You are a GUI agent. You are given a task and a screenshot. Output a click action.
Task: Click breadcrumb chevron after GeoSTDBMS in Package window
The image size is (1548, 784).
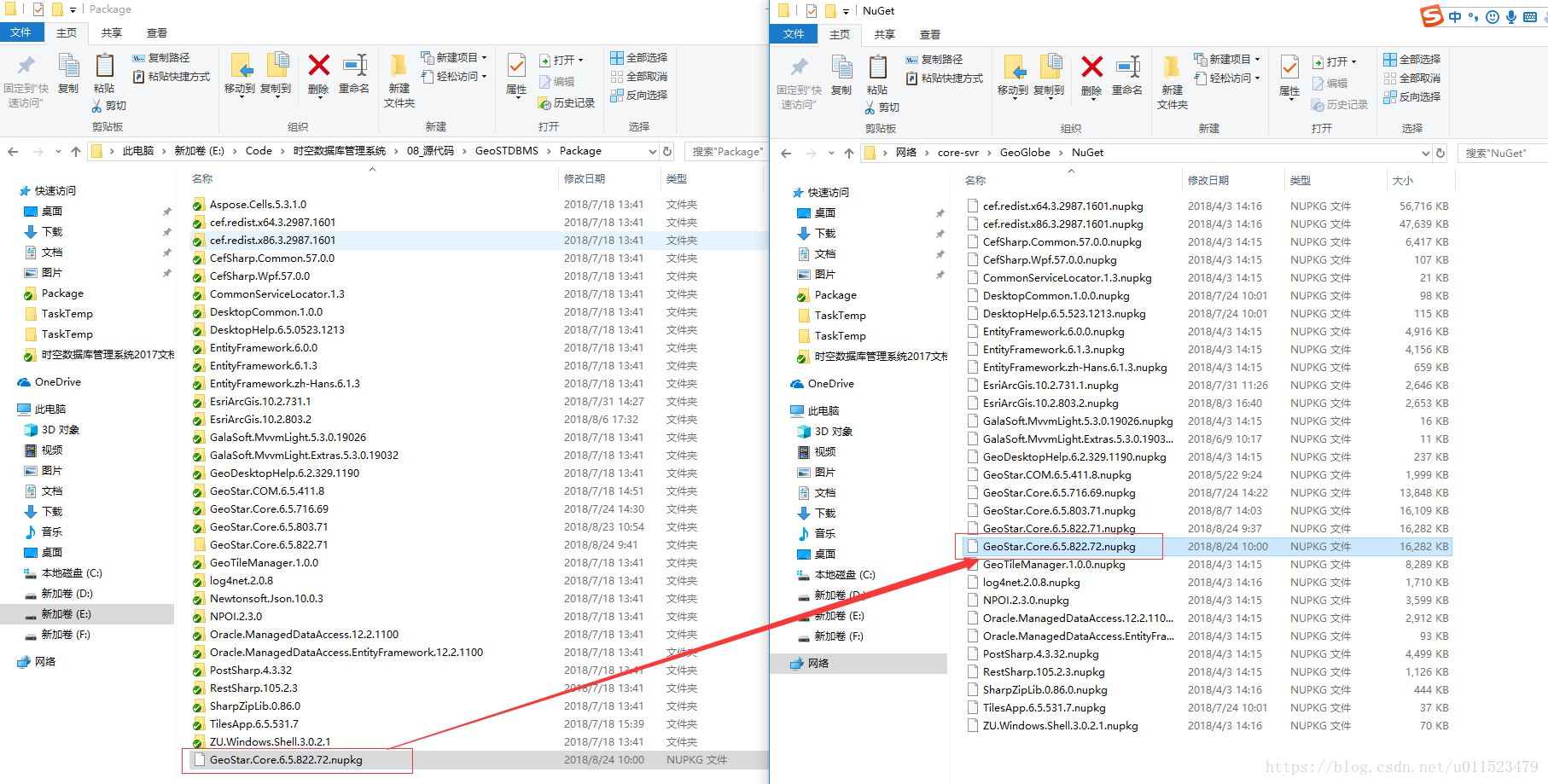pos(549,151)
